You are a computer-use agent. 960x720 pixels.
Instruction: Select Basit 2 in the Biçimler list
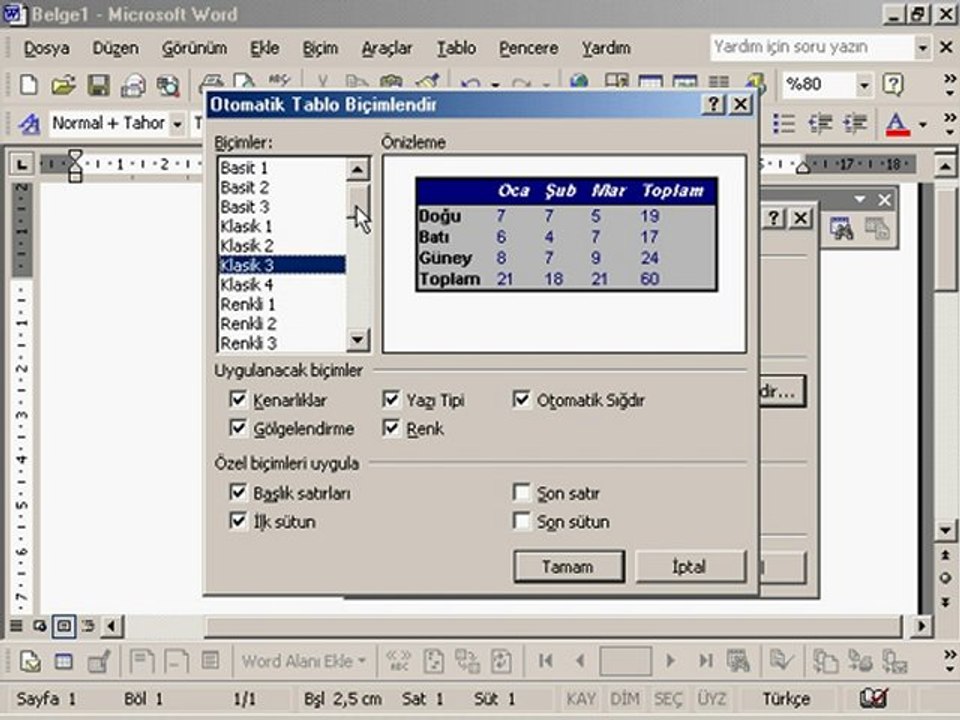282,187
